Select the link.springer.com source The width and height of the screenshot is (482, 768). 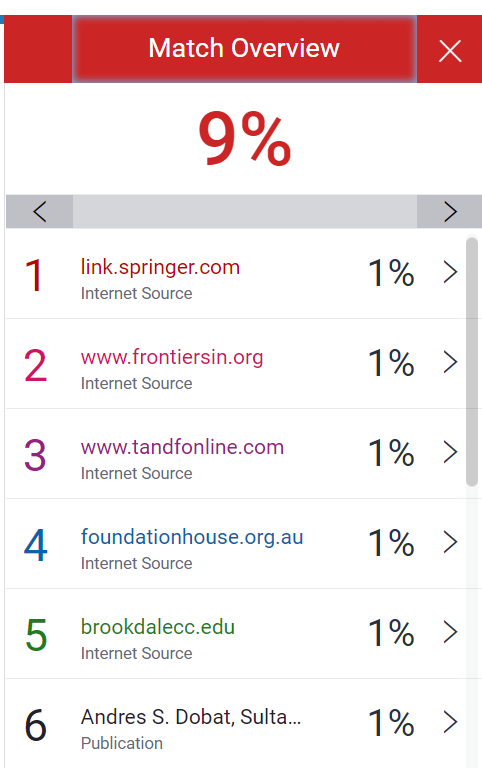point(160,267)
